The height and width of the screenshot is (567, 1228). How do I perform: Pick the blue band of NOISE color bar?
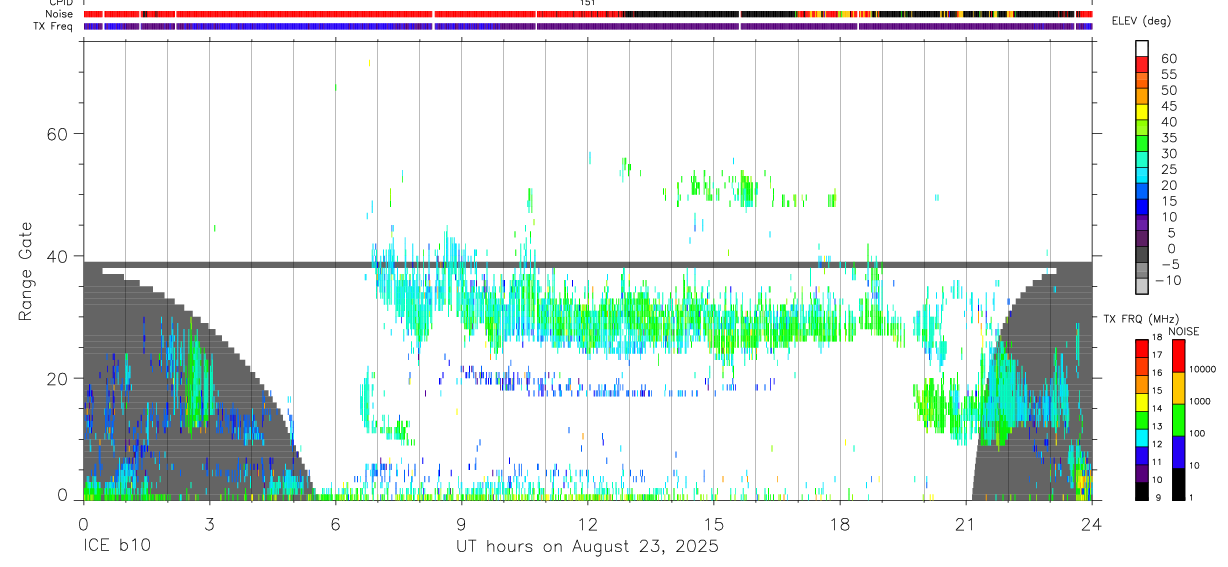pyautogui.click(x=1179, y=452)
